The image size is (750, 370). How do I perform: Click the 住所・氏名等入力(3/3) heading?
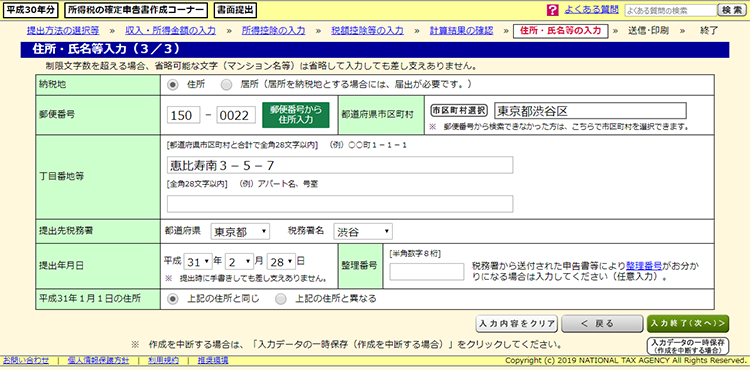[x=106, y=49]
